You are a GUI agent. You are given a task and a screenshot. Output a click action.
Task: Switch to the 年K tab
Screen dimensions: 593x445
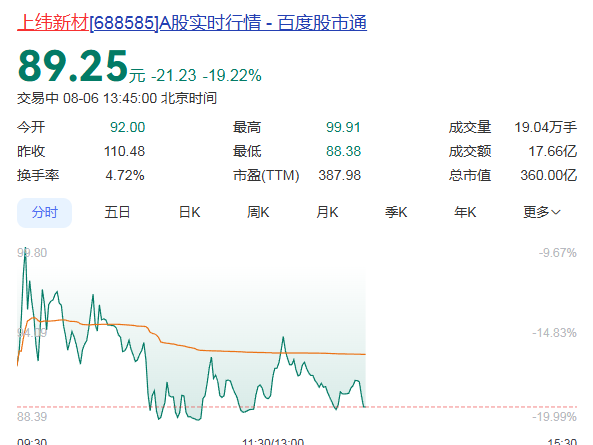click(465, 212)
